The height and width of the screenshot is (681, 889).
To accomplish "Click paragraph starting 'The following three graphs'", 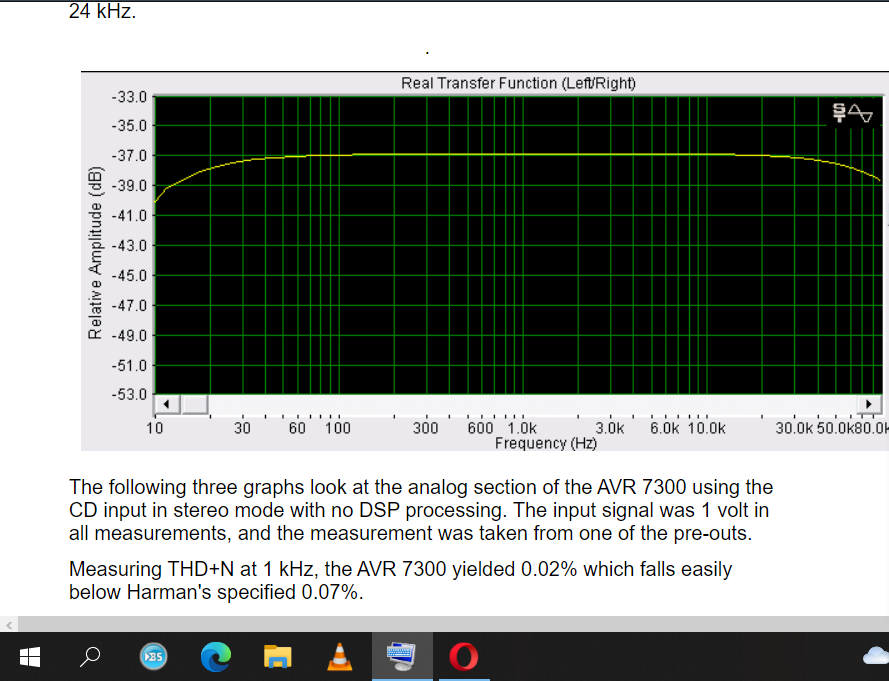I will [x=421, y=510].
